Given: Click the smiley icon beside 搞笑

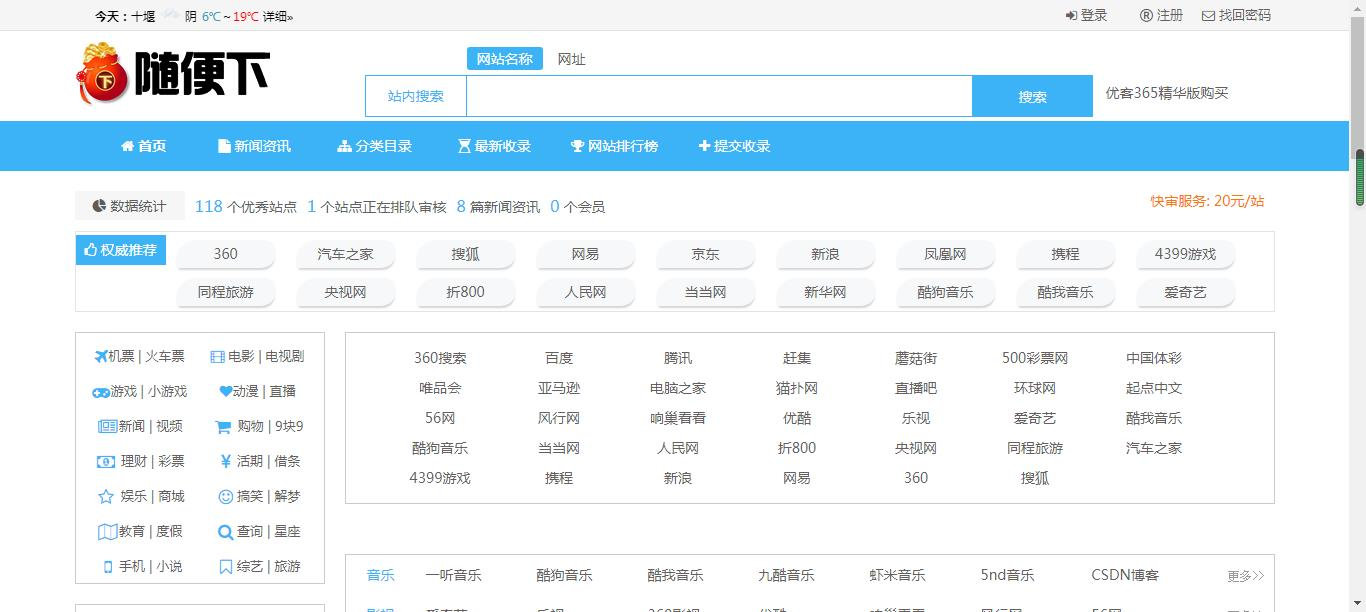Looking at the screenshot, I should coord(225,496).
